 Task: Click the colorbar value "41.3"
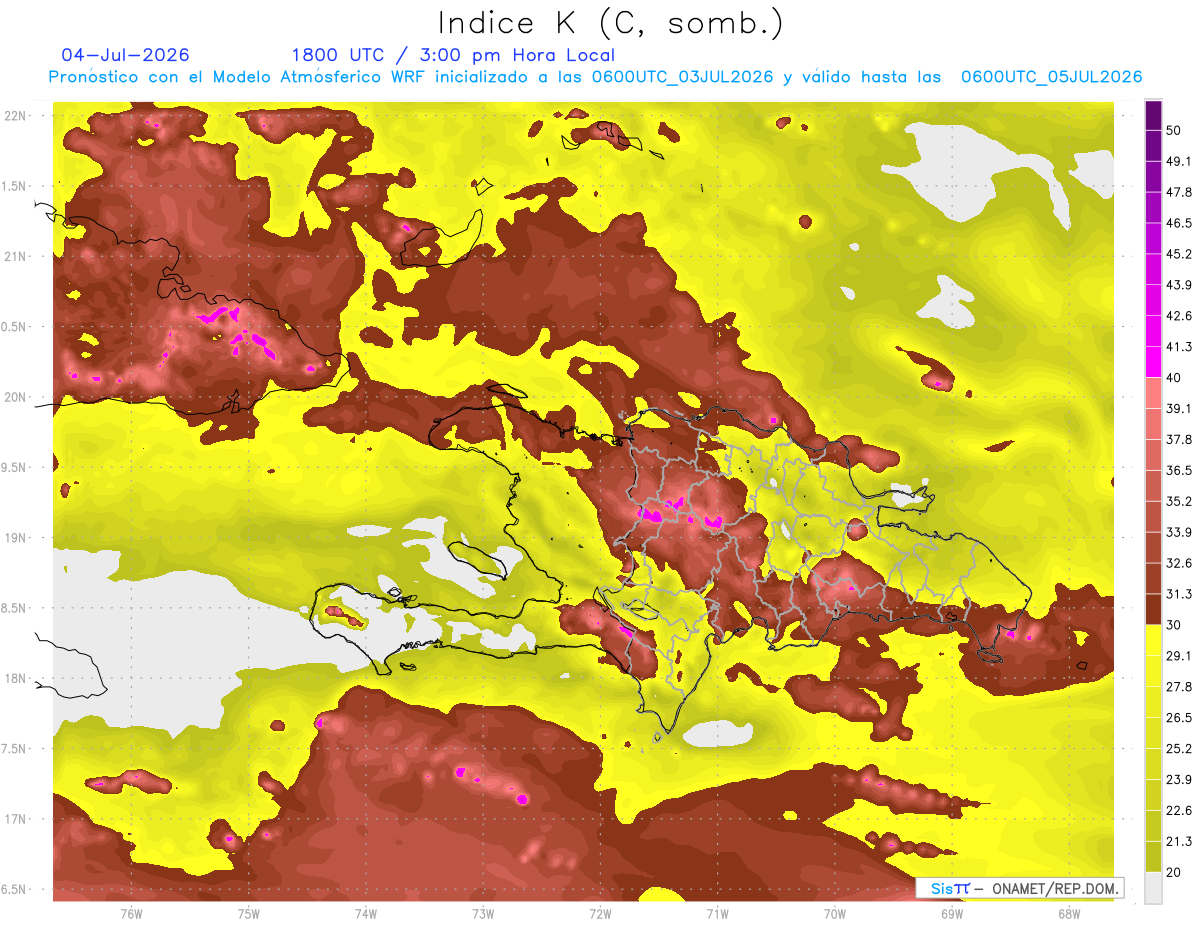pyautogui.click(x=1177, y=347)
